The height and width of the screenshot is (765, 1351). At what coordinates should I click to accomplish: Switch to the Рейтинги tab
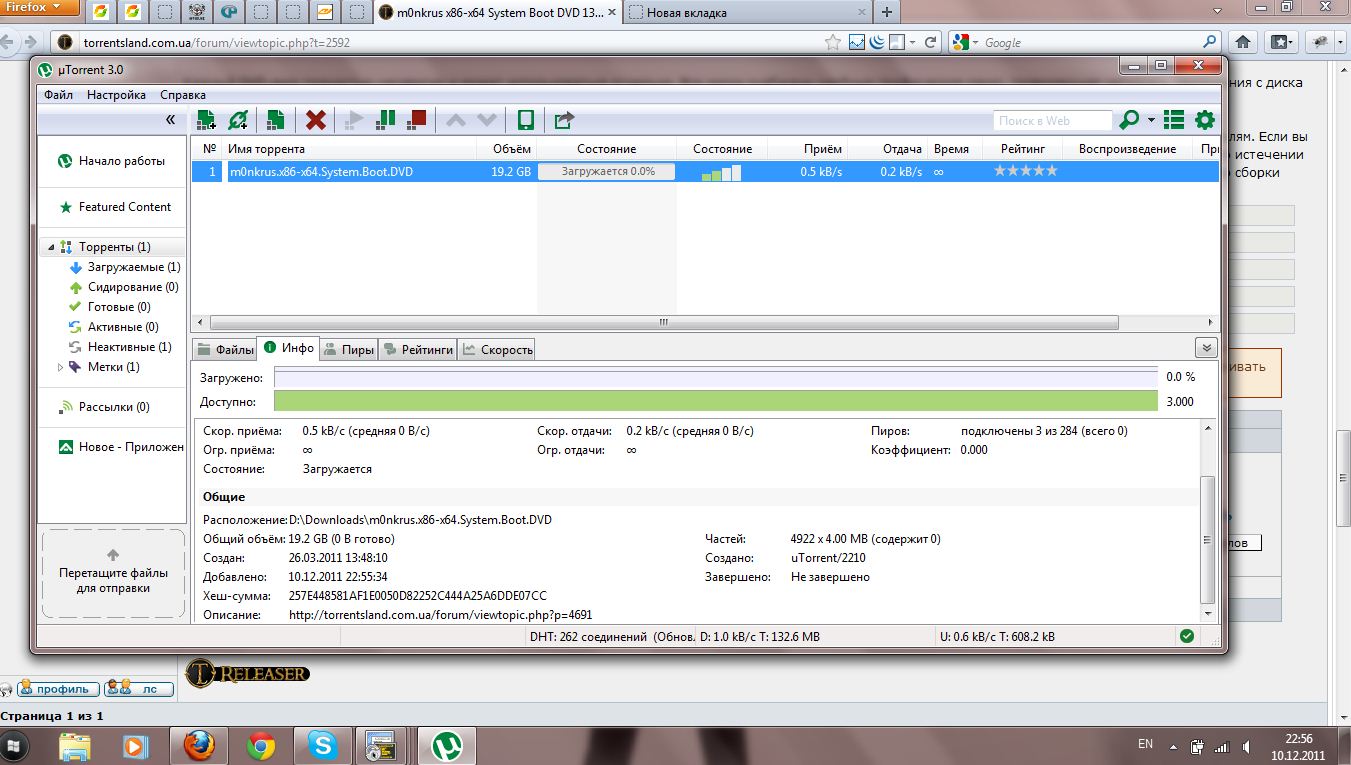click(417, 349)
